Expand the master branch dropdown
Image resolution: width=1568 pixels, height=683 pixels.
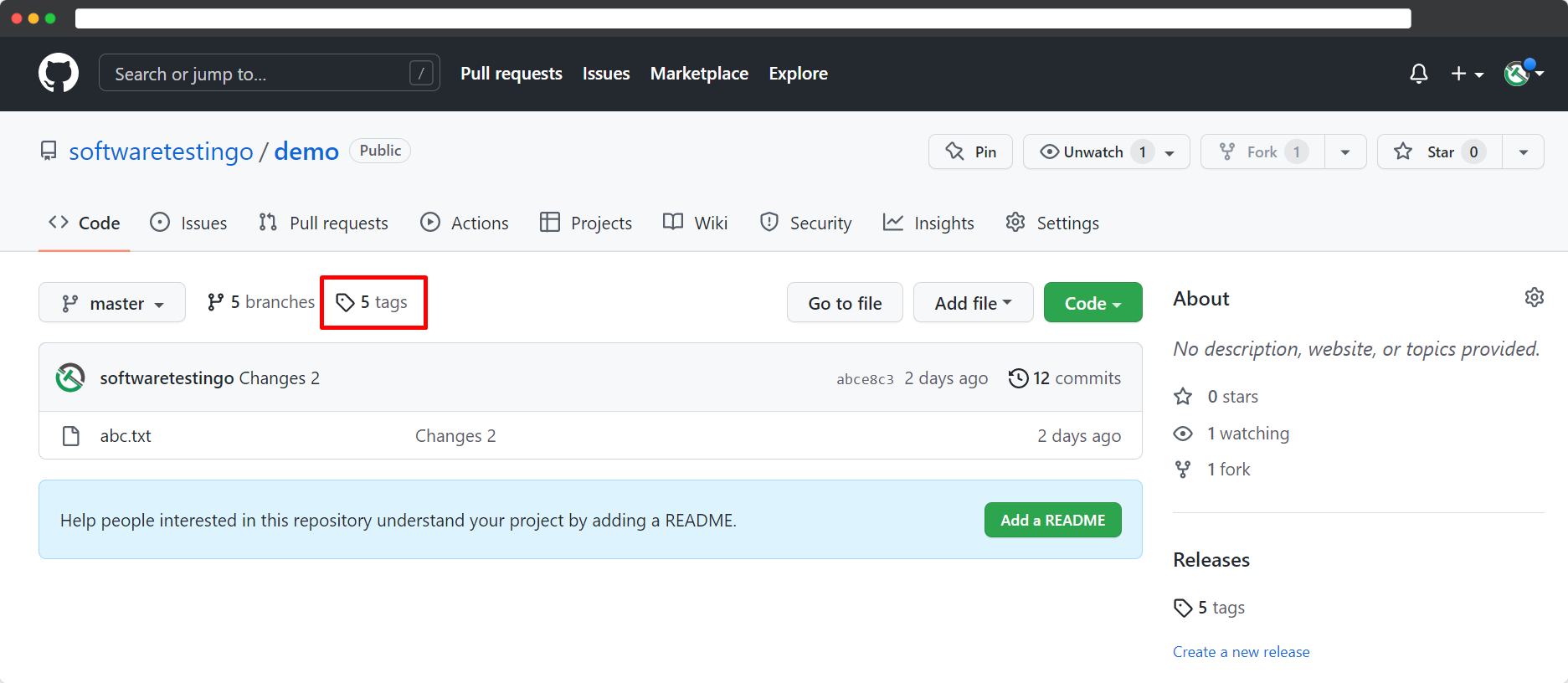[x=112, y=303]
